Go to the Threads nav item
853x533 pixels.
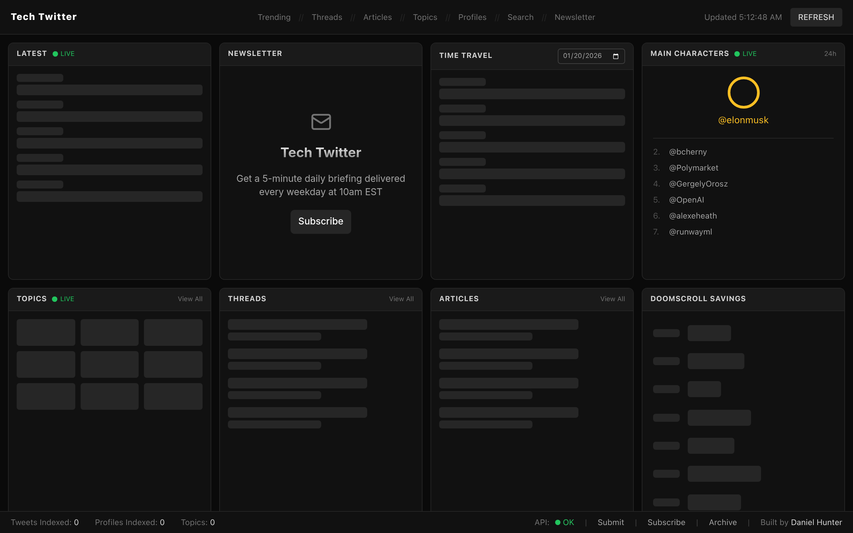[x=326, y=17]
